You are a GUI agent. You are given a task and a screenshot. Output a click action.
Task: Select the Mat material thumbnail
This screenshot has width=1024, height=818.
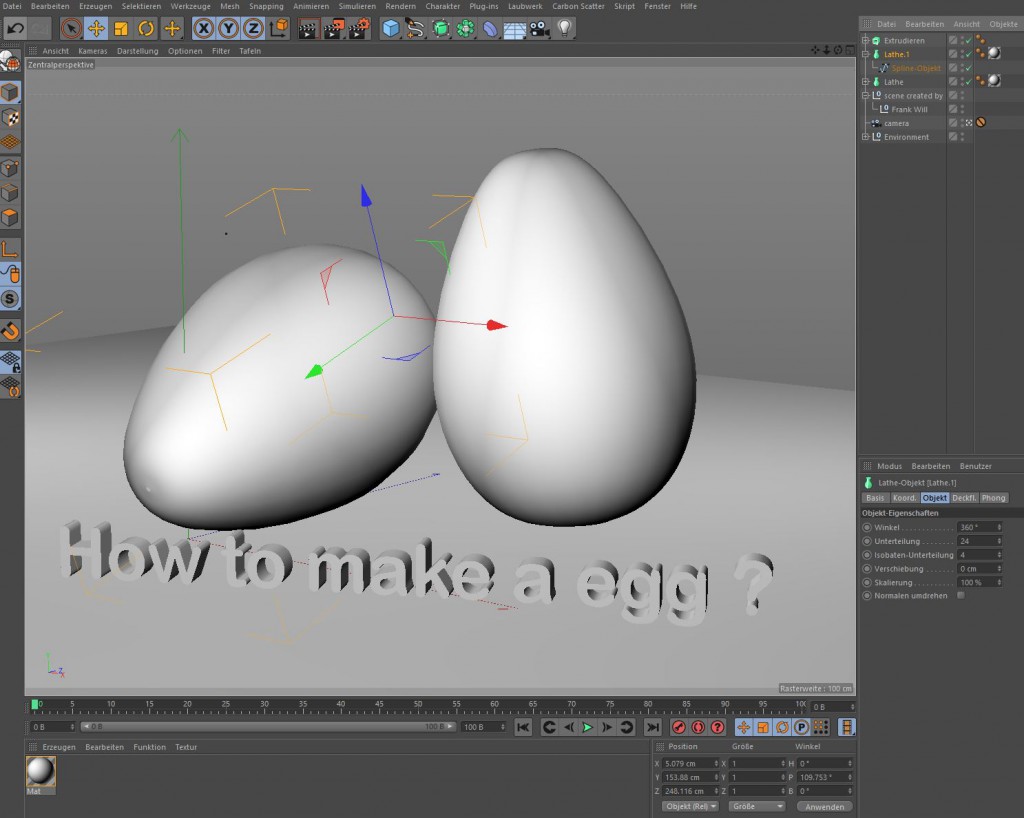point(40,772)
